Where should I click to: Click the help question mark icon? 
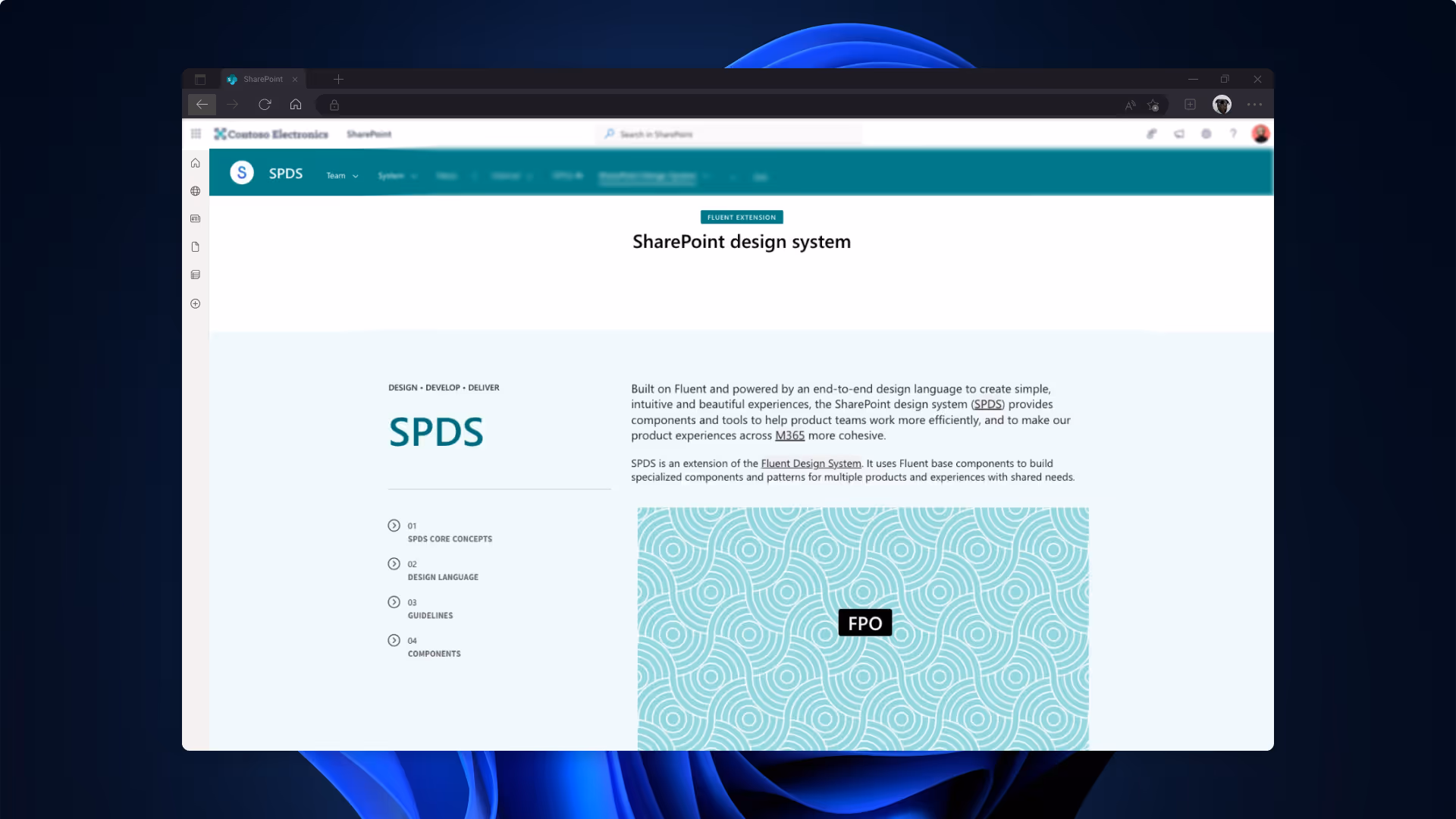pyautogui.click(x=1233, y=133)
